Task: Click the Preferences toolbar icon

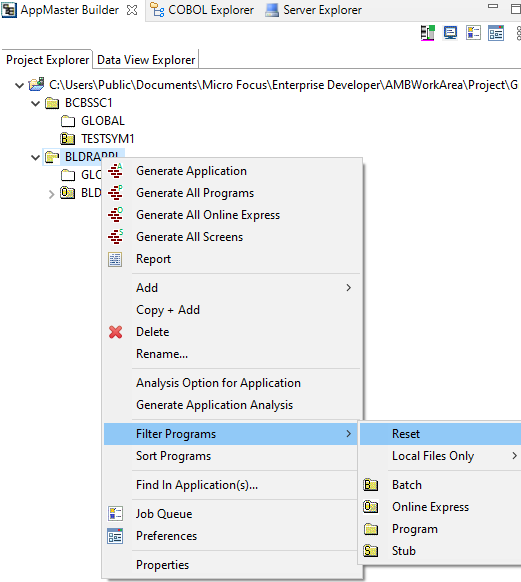Action: pos(496,33)
